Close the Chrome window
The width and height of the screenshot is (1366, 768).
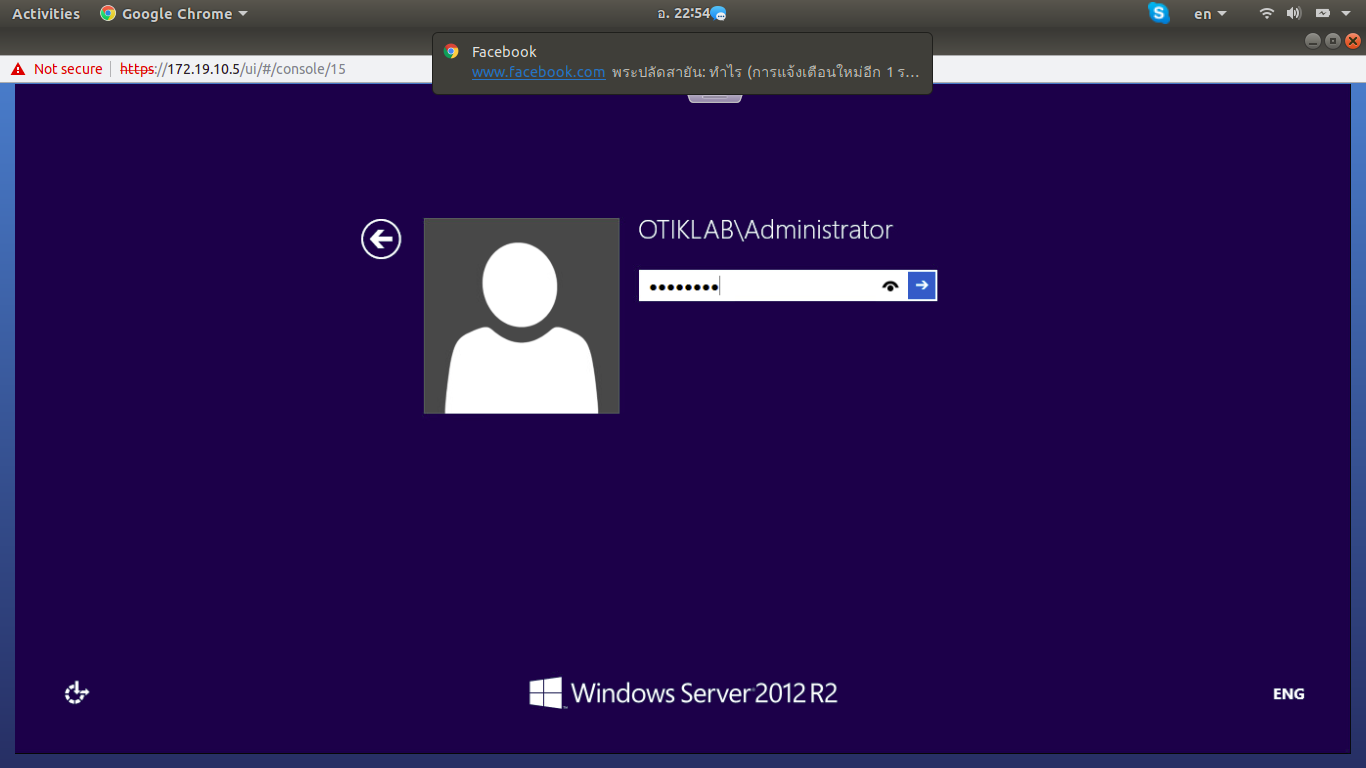(x=1353, y=41)
